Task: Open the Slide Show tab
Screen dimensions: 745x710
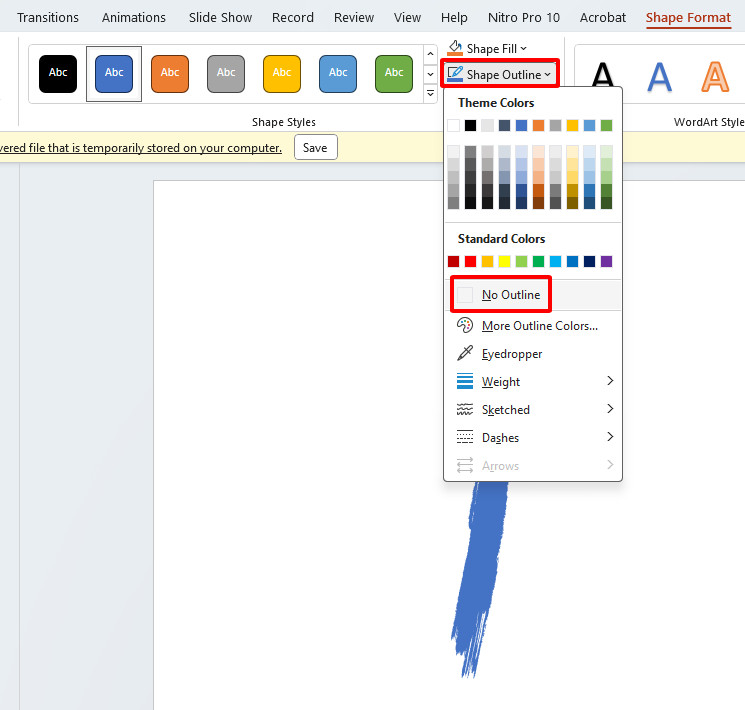Action: tap(220, 18)
